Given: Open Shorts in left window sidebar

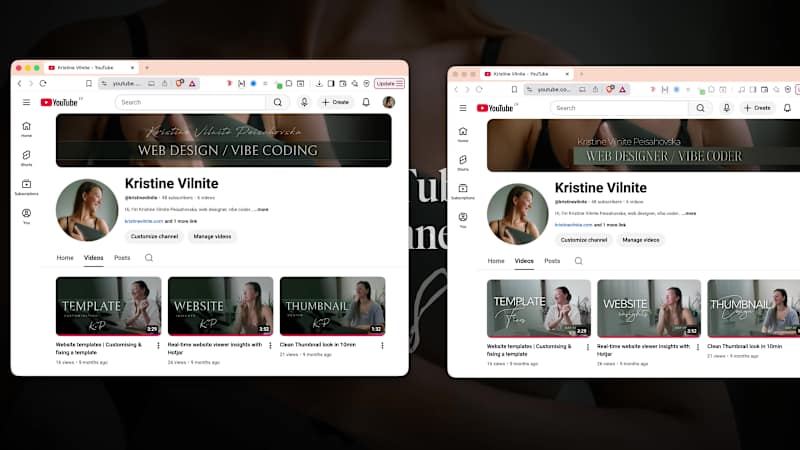Looking at the screenshot, I should 27,158.
